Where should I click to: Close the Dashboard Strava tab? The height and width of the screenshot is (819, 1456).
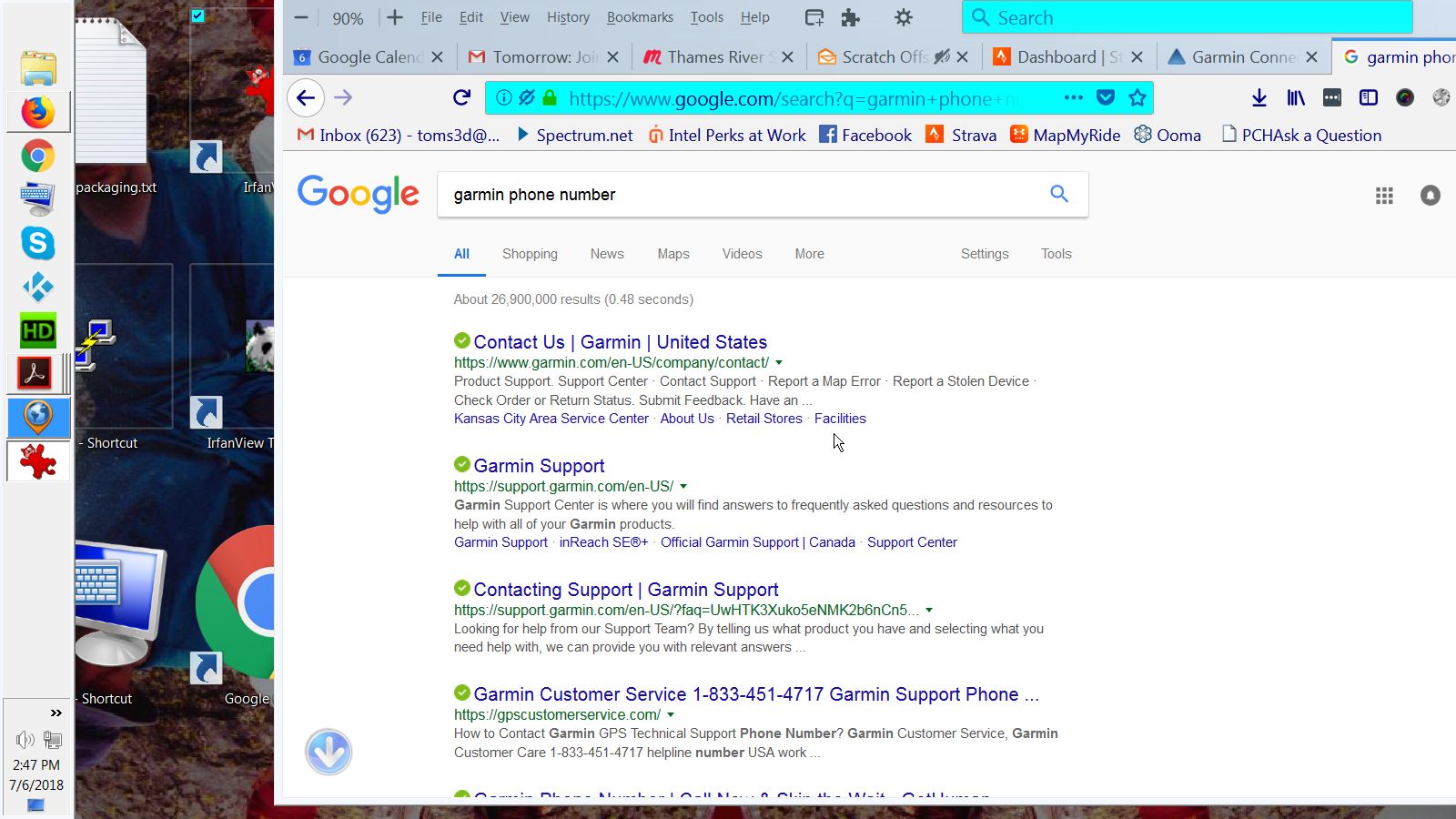point(1137,56)
